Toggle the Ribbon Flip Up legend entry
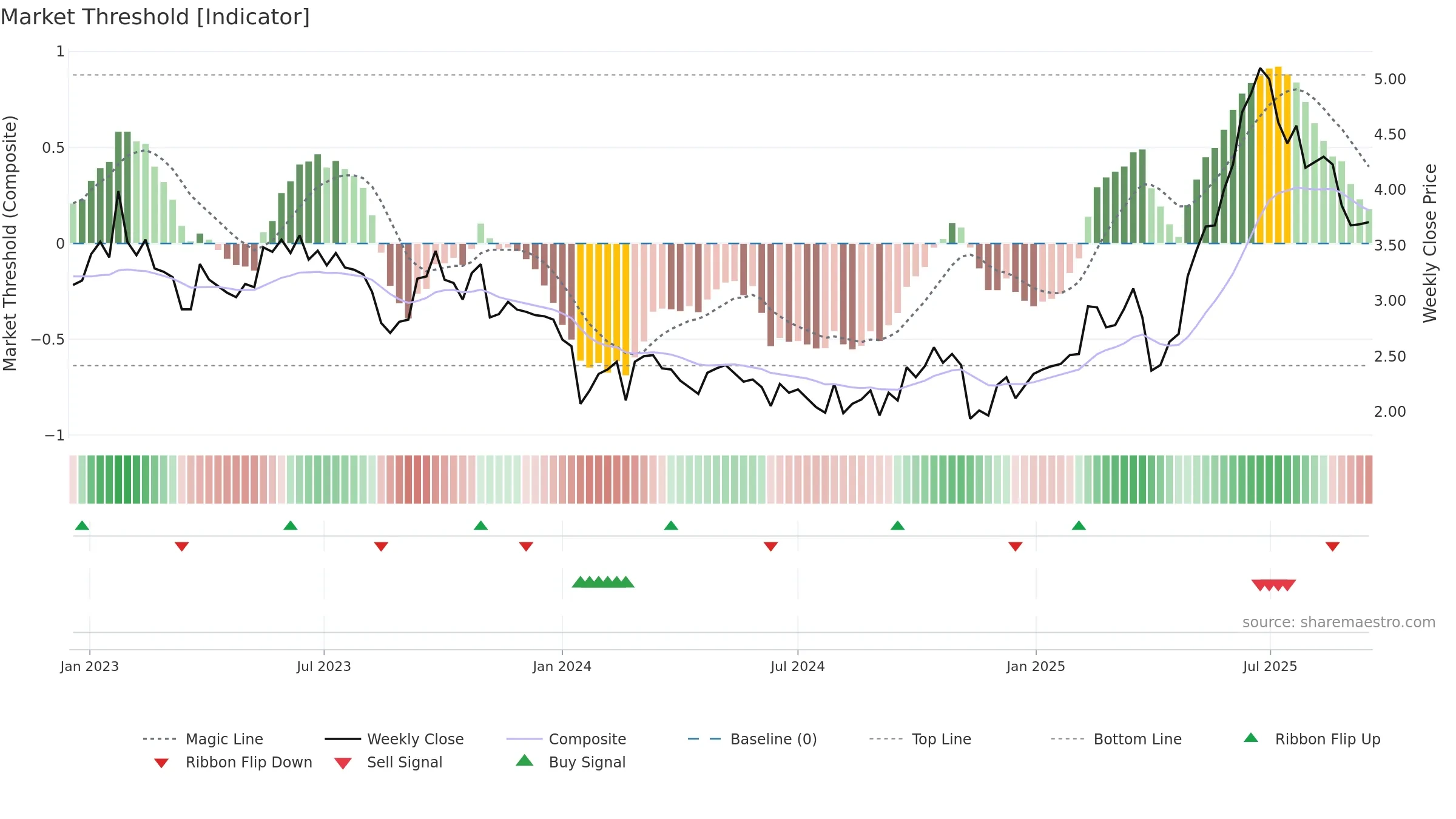Viewport: 1456px width, 819px height. (x=1312, y=739)
